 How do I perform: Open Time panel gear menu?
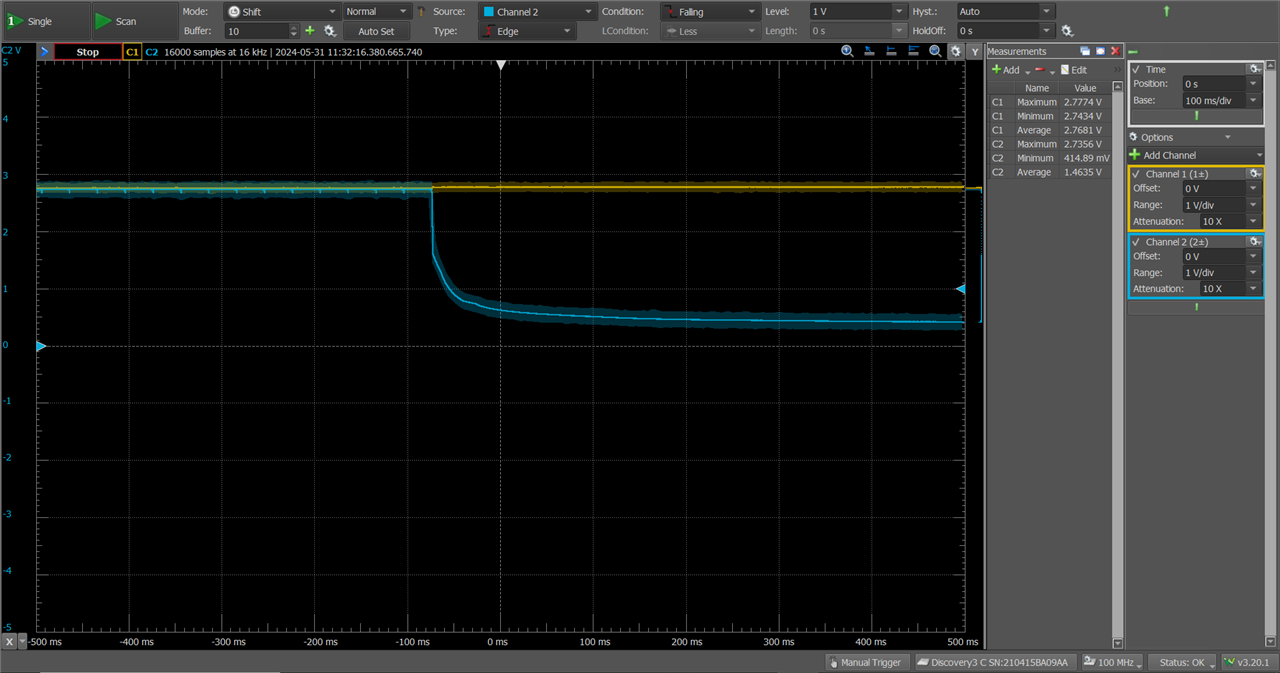pos(1255,69)
